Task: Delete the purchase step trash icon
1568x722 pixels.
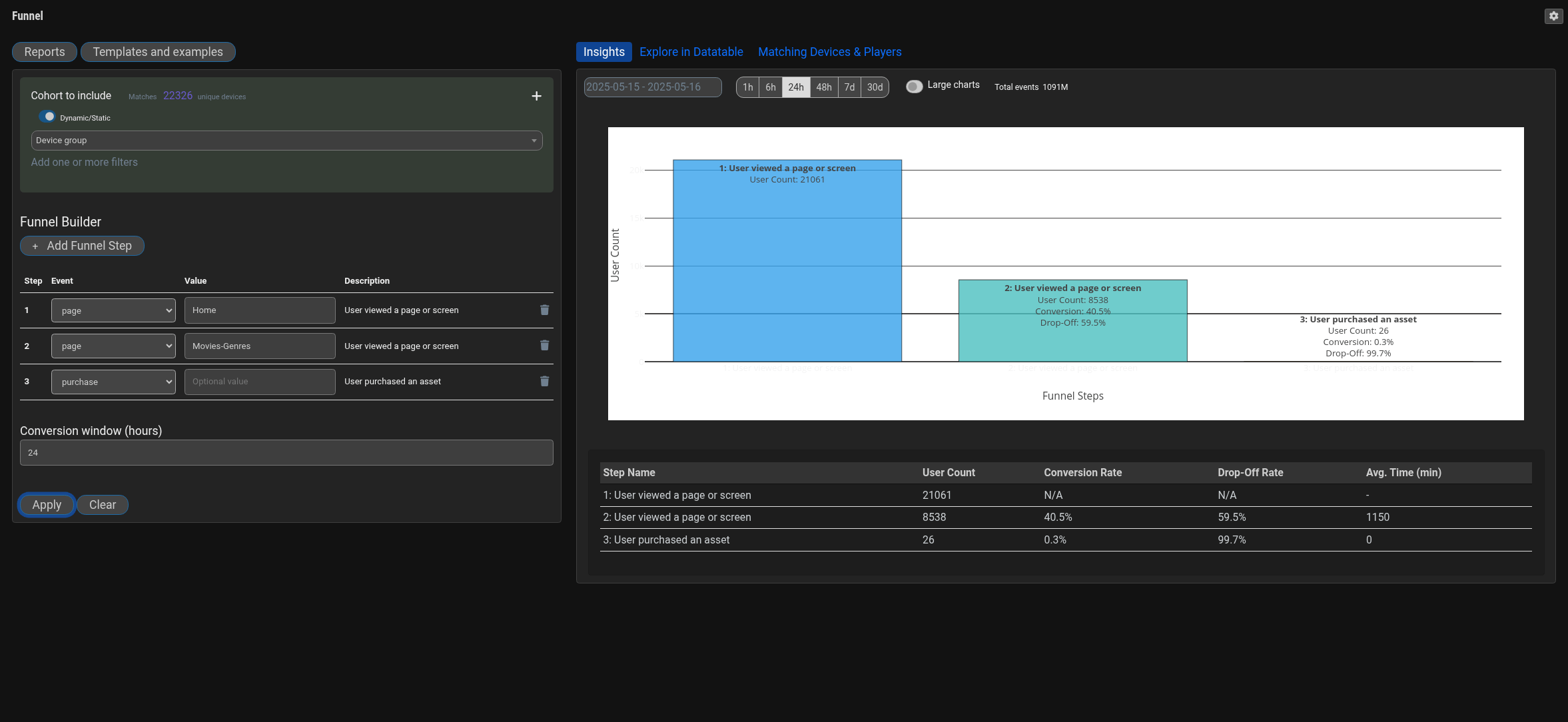Action: pos(544,382)
